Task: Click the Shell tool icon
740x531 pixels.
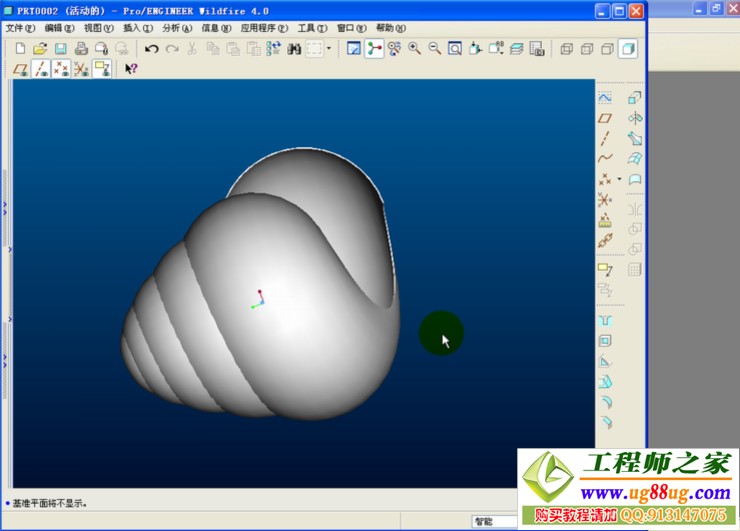Action: [x=605, y=340]
